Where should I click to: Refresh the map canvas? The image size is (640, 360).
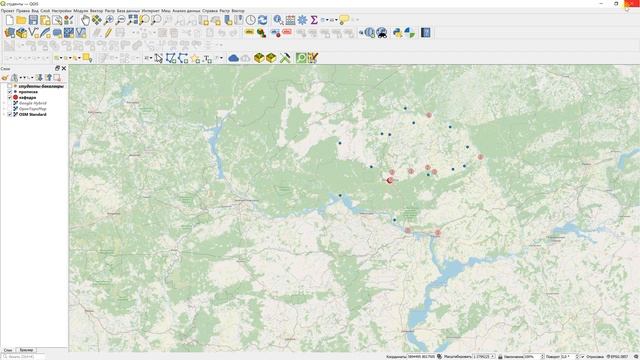click(262, 20)
